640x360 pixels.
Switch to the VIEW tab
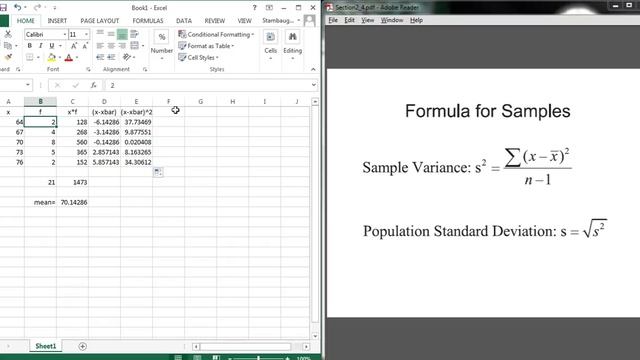click(244, 20)
